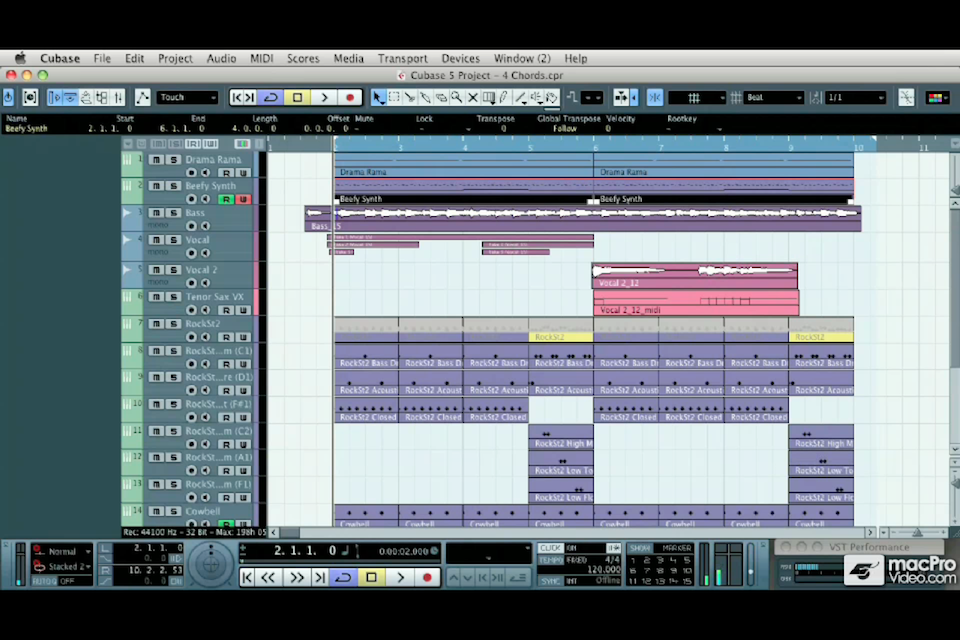Disable Read automation on Beefy Synth

[227, 199]
